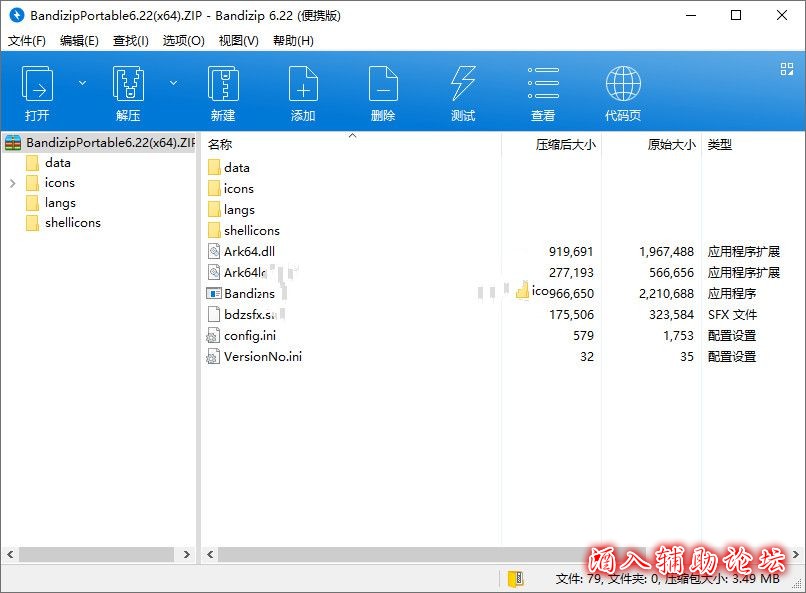Viewport: 806px width, 593px height.
Task: Expand the Open button dropdown arrow
Action: click(82, 83)
